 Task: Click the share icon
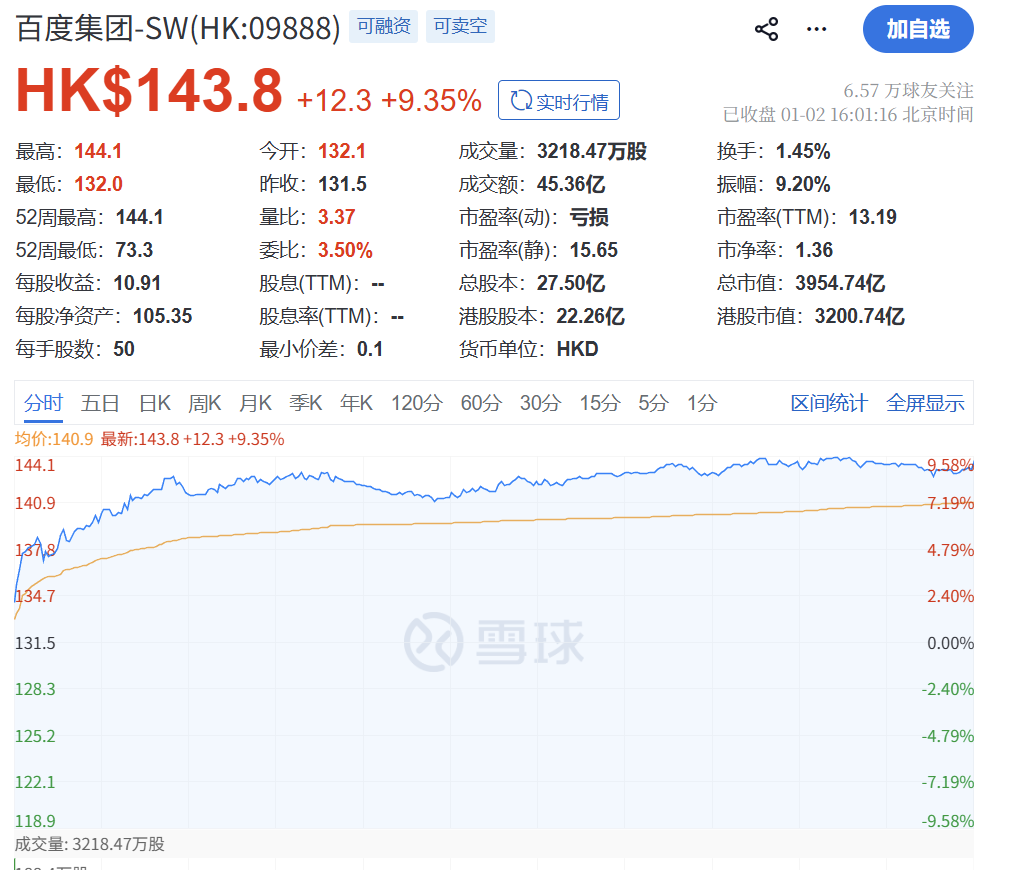point(767,29)
